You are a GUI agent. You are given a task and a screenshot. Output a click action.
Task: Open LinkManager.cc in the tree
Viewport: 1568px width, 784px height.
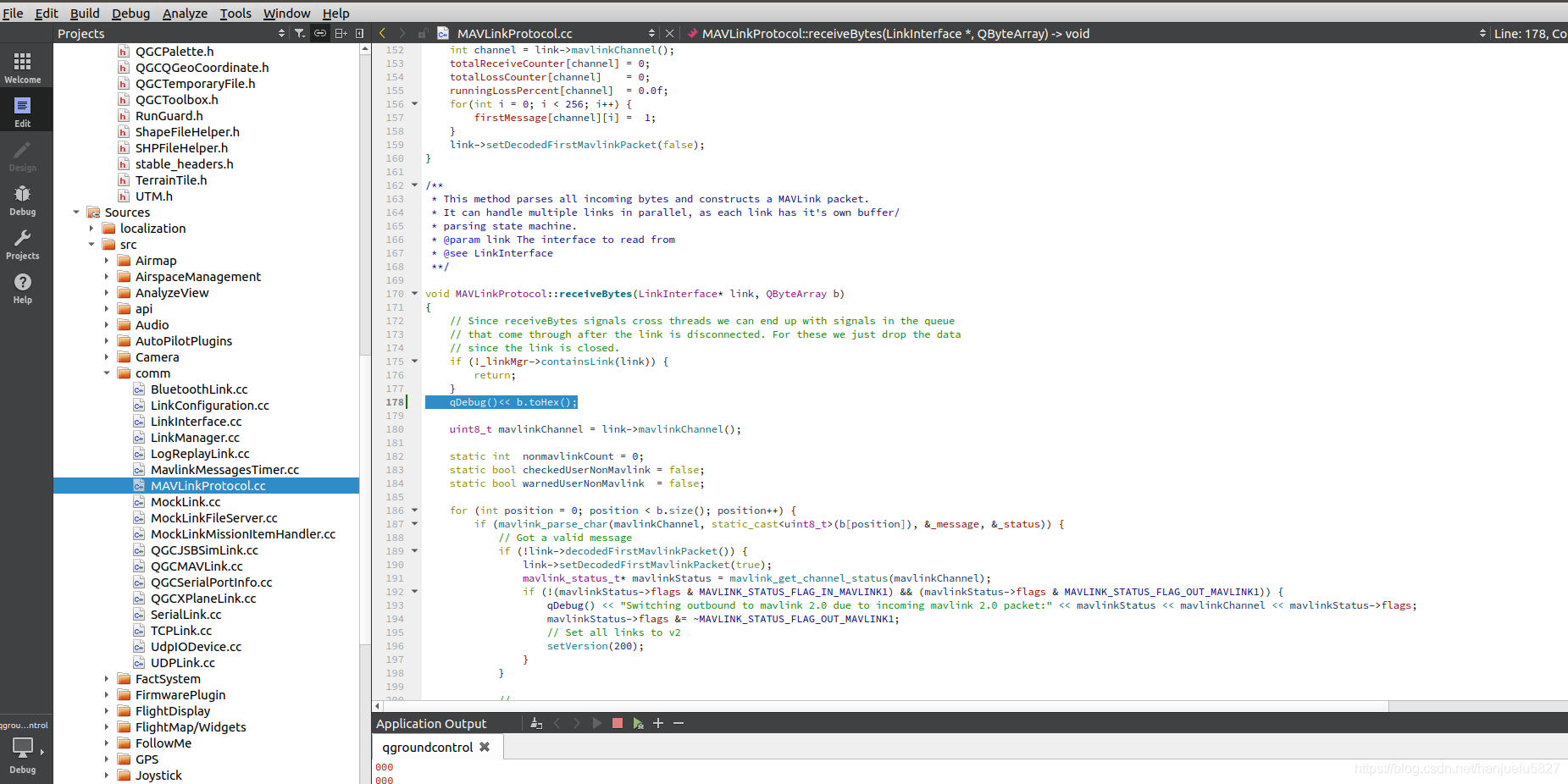195,438
